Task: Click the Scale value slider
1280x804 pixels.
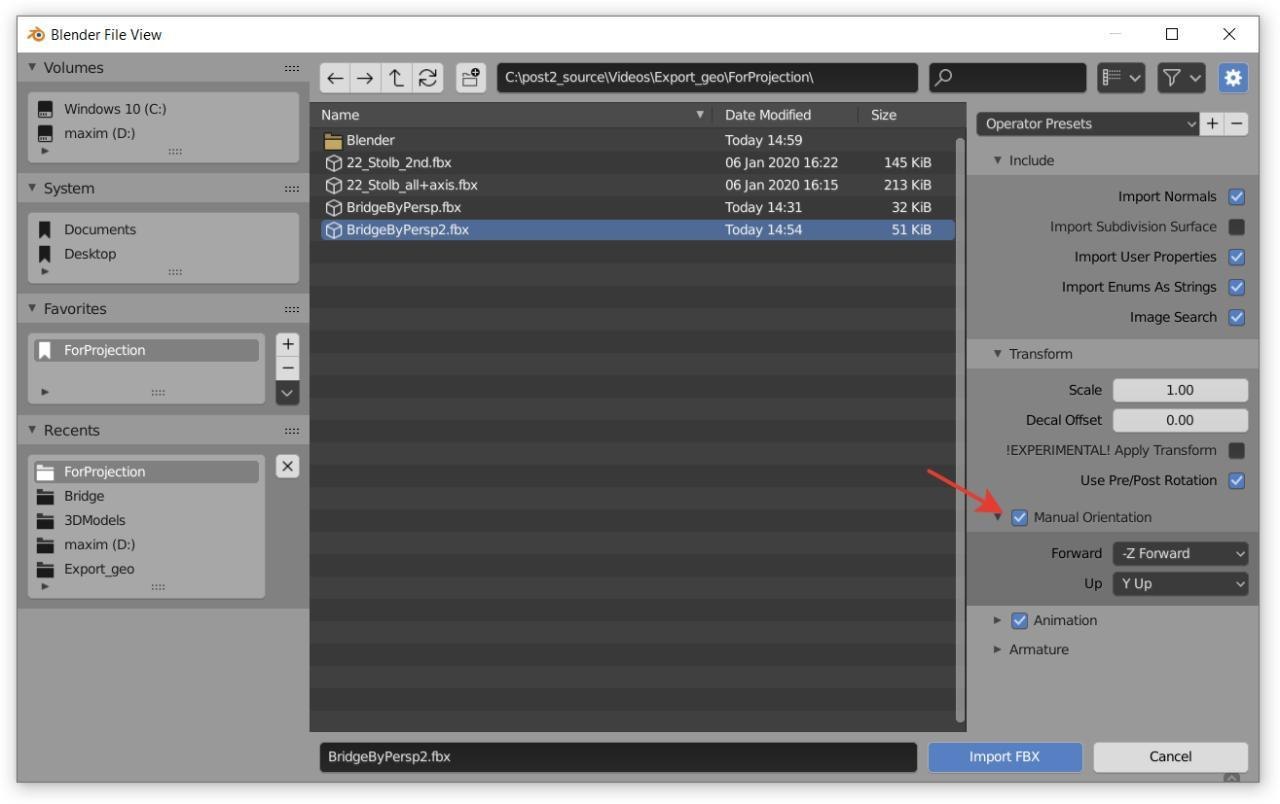Action: coord(1180,390)
